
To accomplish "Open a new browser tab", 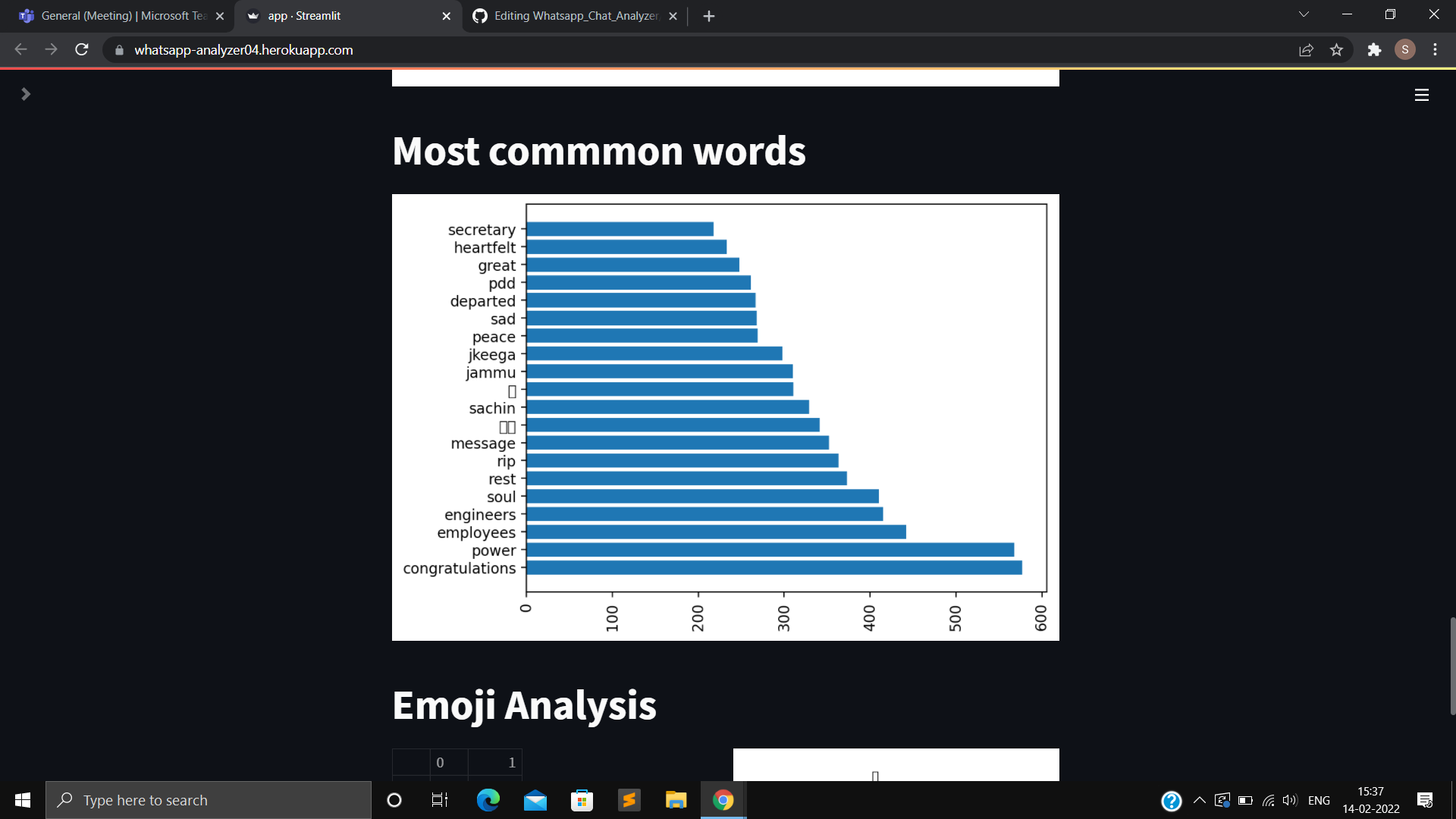I will coord(708,16).
